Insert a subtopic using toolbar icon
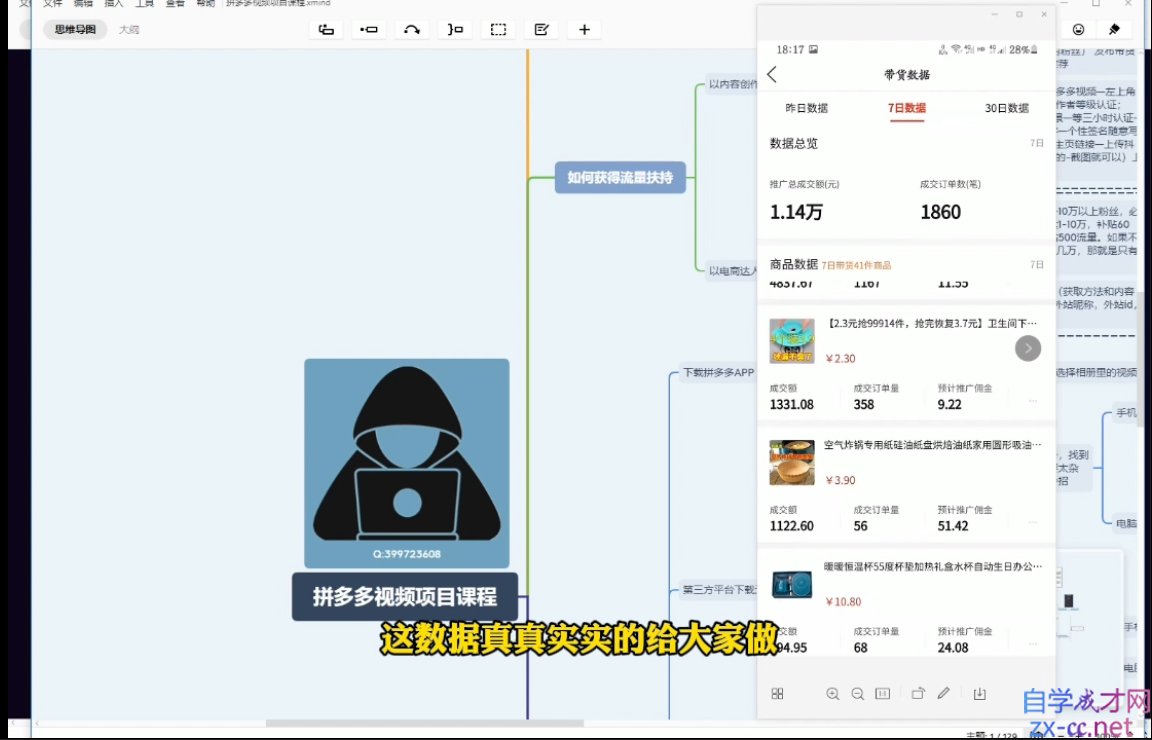Image resolution: width=1152 pixels, height=740 pixels. click(369, 29)
